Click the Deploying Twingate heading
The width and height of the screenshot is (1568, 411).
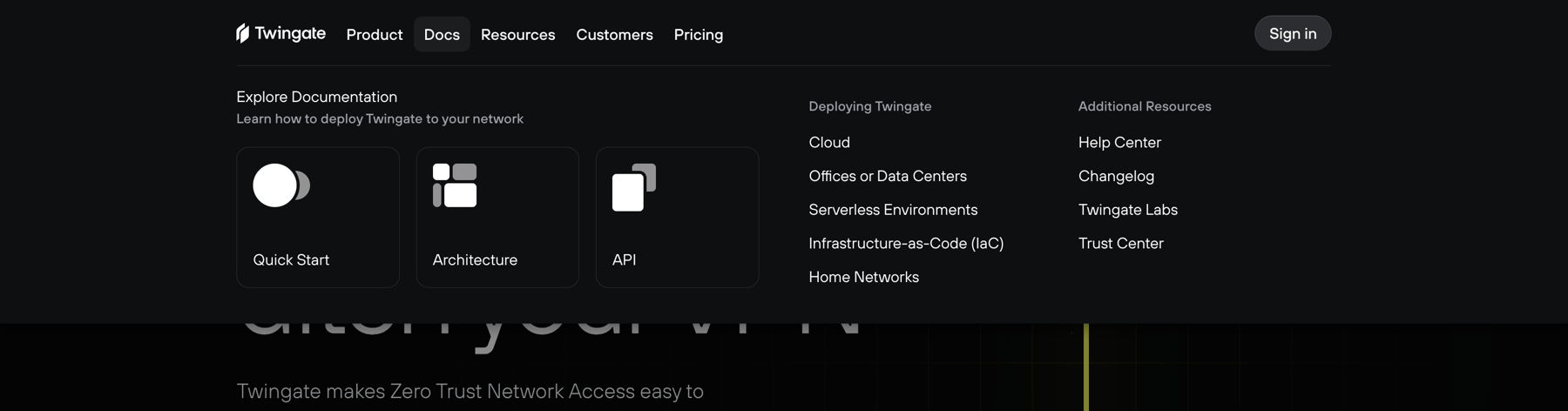[869, 106]
